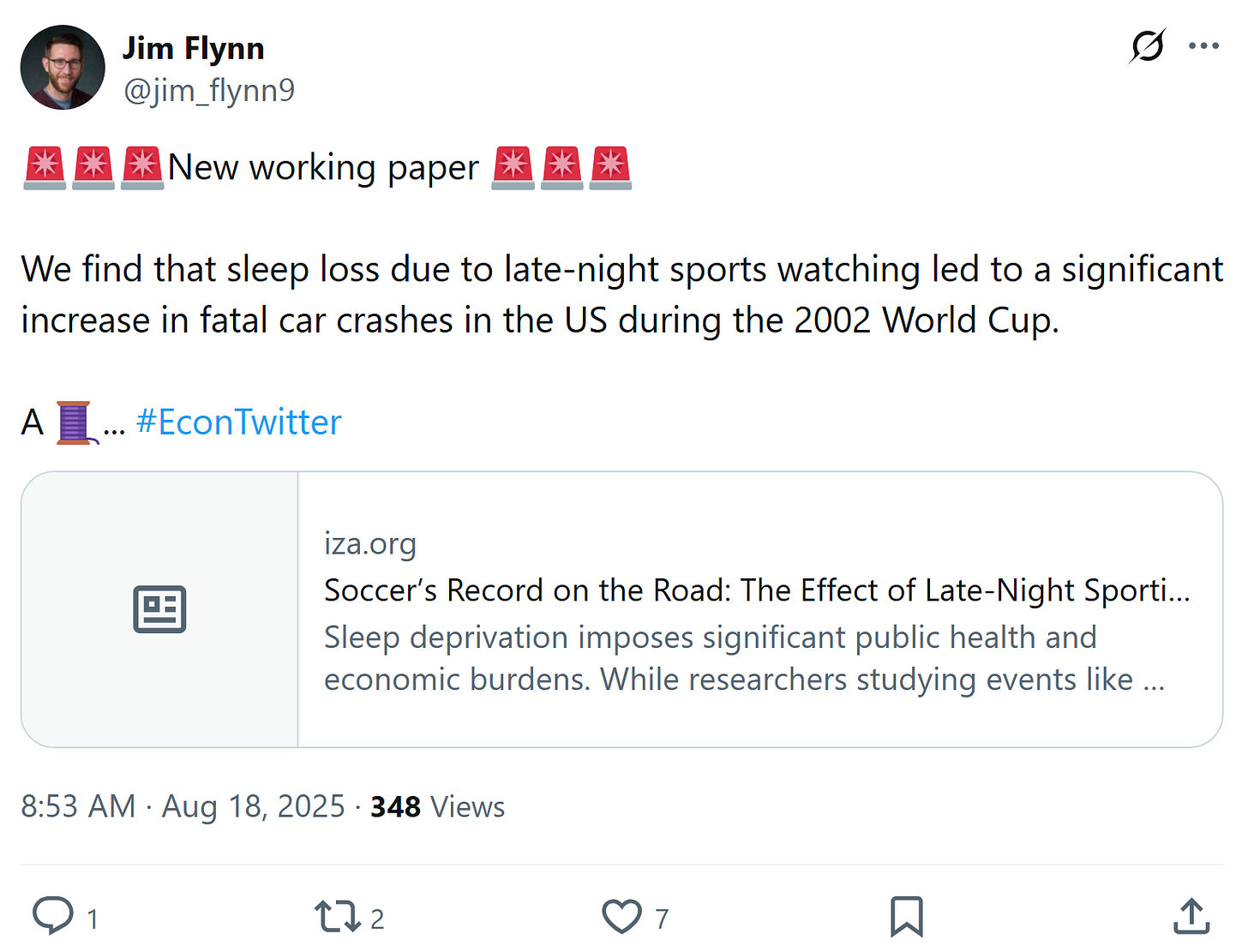Viewport: 1248px width, 952px height.
Task: Click the 8:53 AM timestamp
Action: 78,806
